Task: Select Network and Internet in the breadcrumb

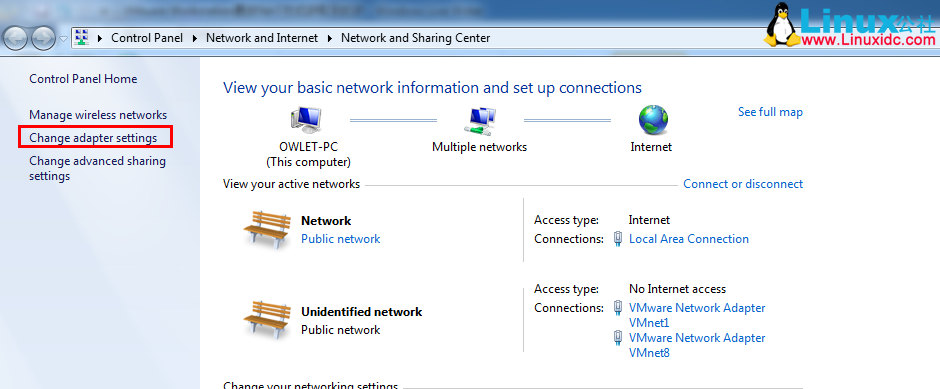Action: (x=262, y=38)
